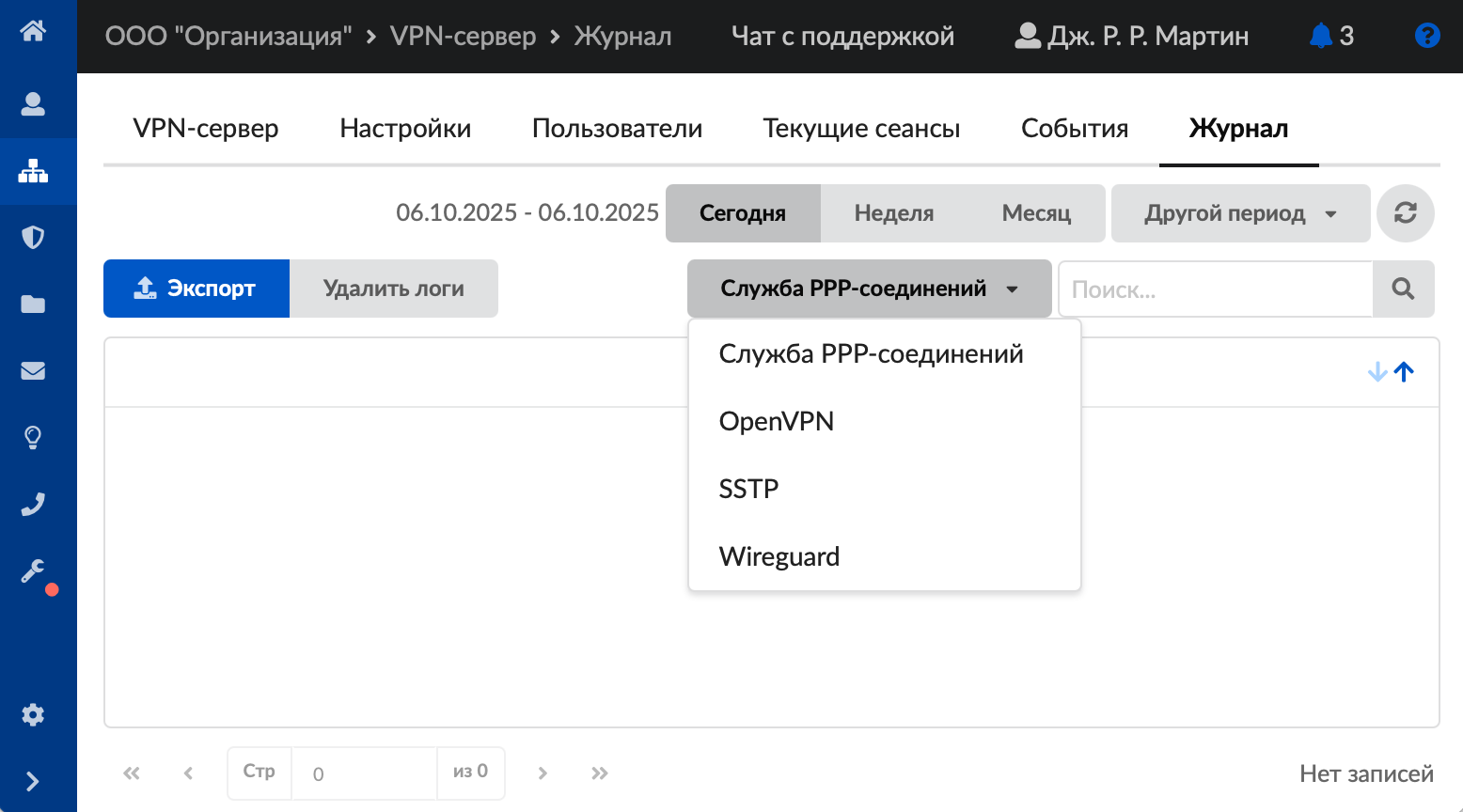Choose OpenVPN from the service list
1463x812 pixels.
click(777, 421)
